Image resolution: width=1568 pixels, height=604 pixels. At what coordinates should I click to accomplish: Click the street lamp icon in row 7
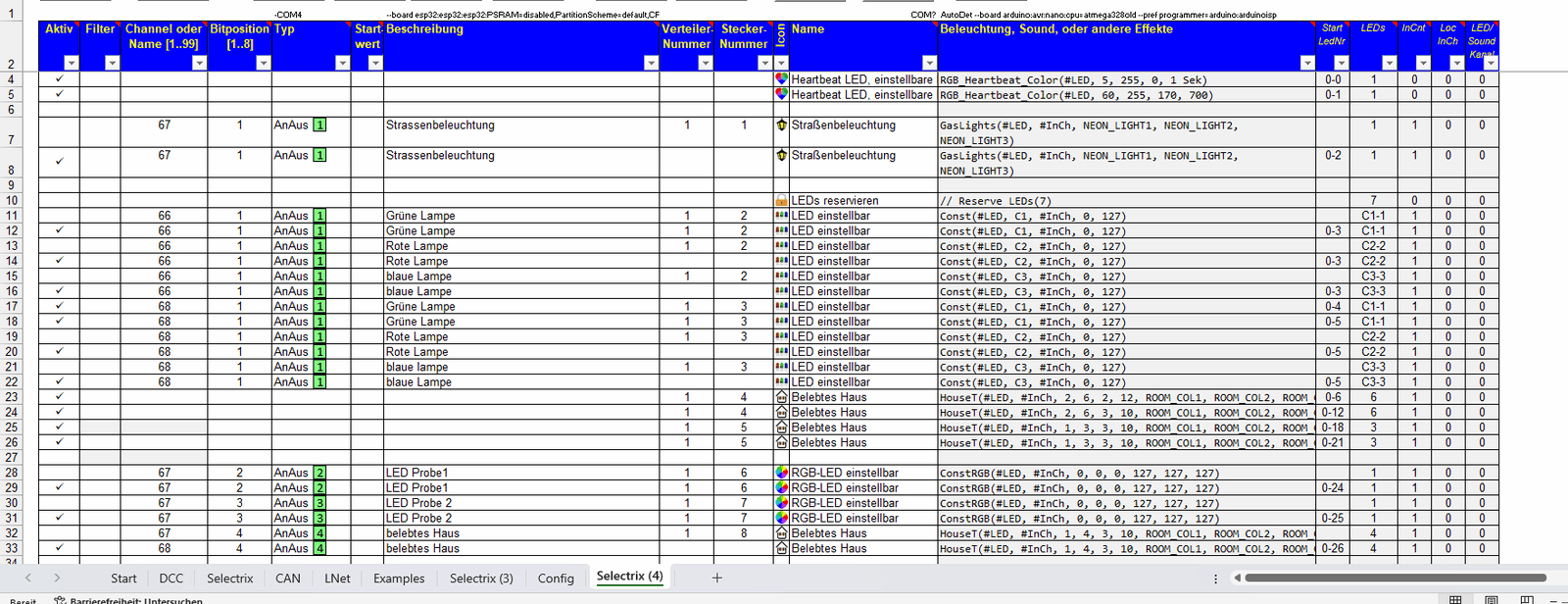point(781,126)
